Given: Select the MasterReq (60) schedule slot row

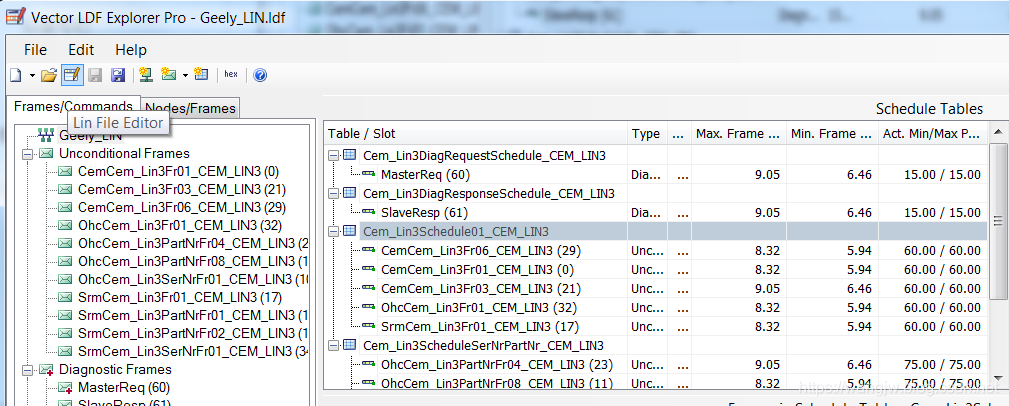Looking at the screenshot, I should click(x=655, y=174).
